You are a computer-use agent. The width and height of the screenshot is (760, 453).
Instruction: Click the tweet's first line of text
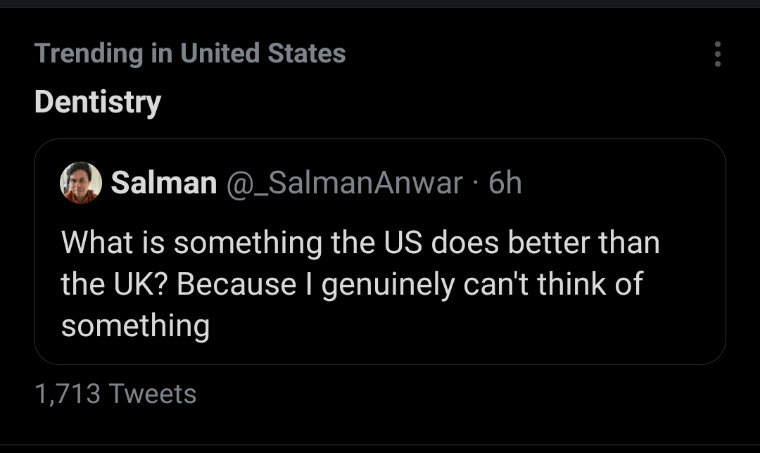click(360, 243)
